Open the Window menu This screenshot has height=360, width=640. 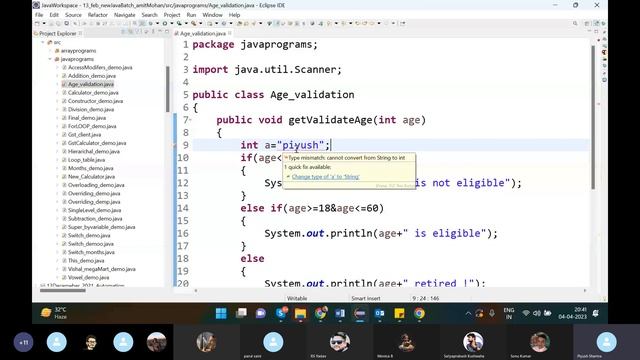click(212, 15)
